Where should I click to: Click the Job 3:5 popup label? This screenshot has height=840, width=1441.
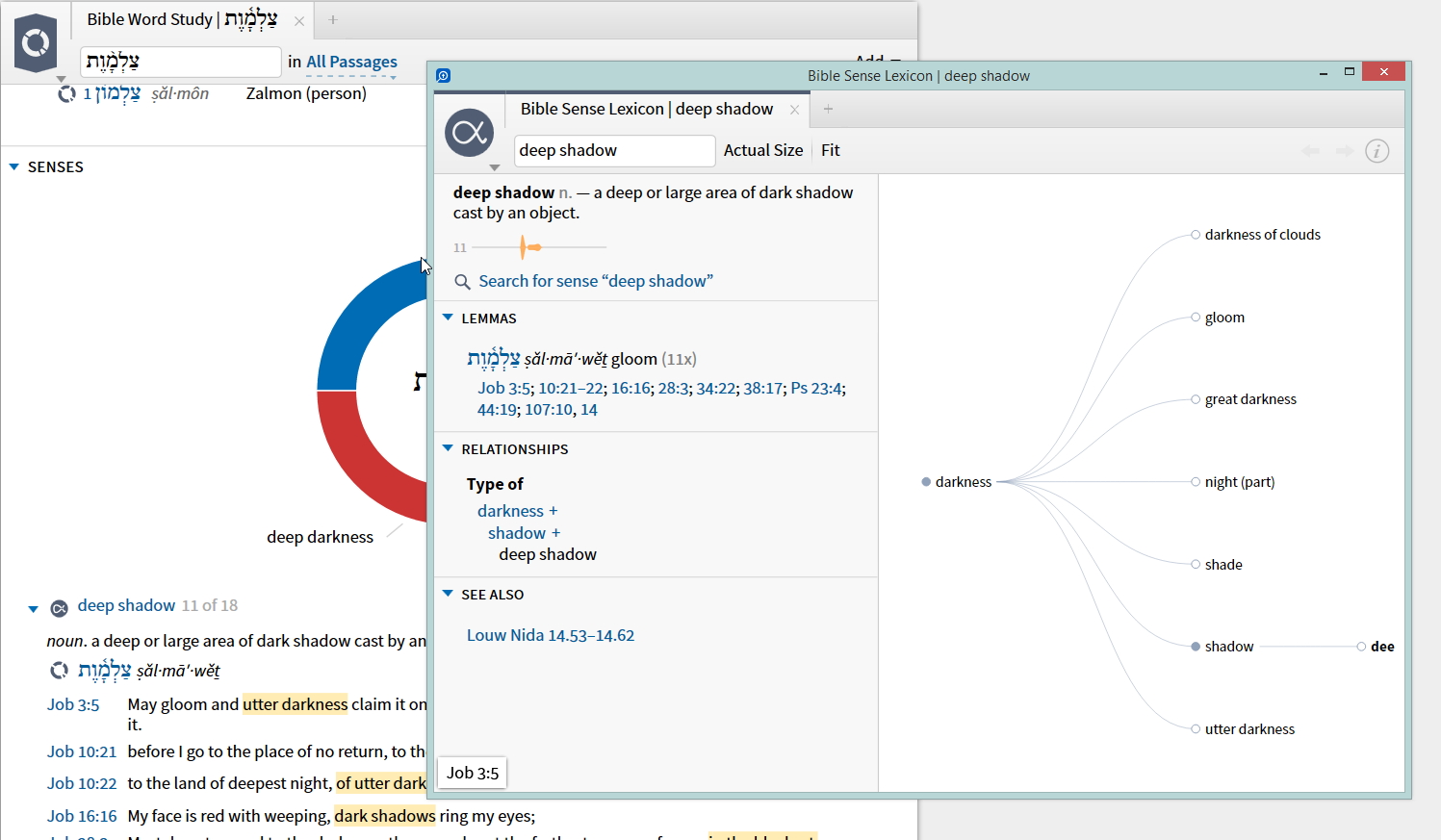pos(473,773)
